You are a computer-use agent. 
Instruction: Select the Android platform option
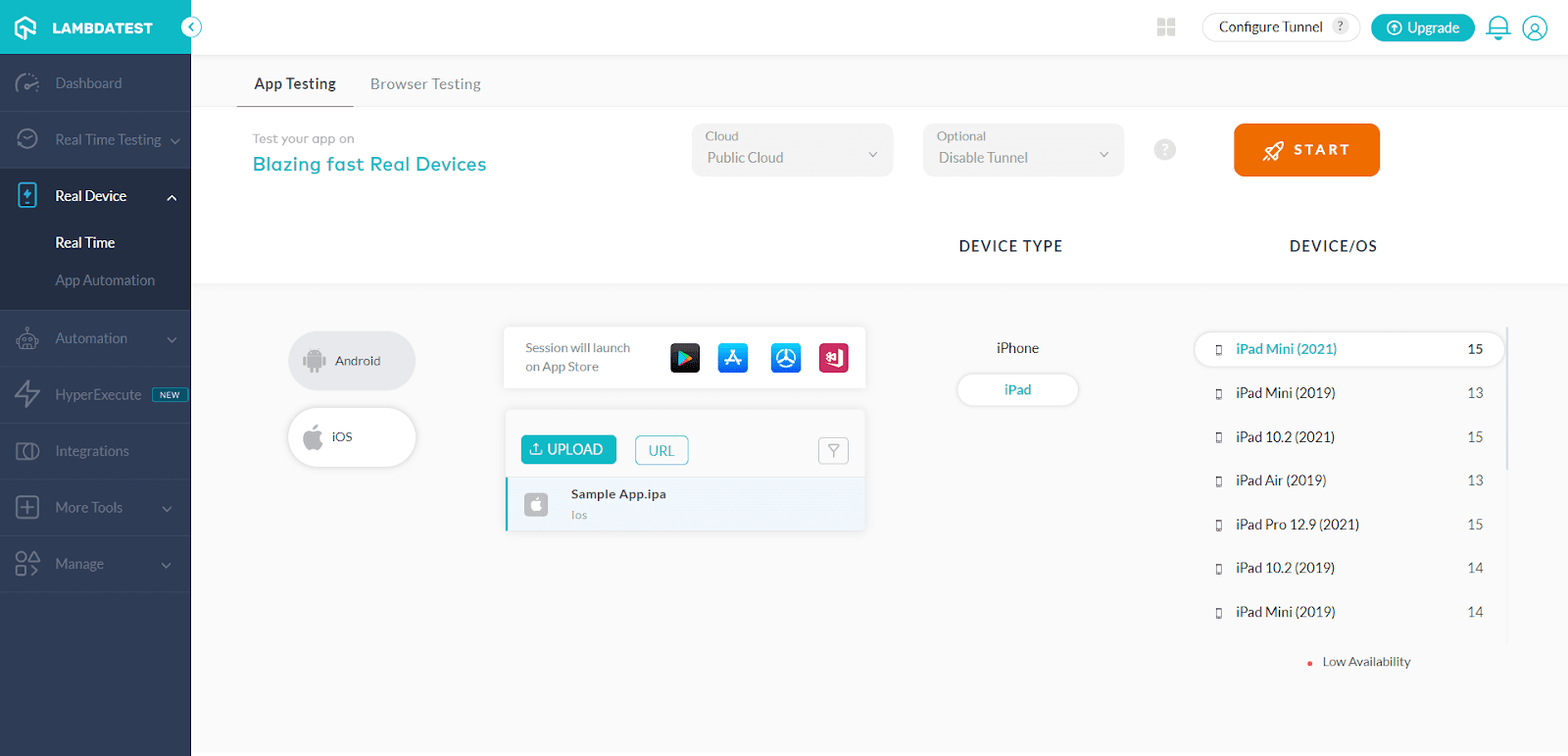[x=352, y=361]
